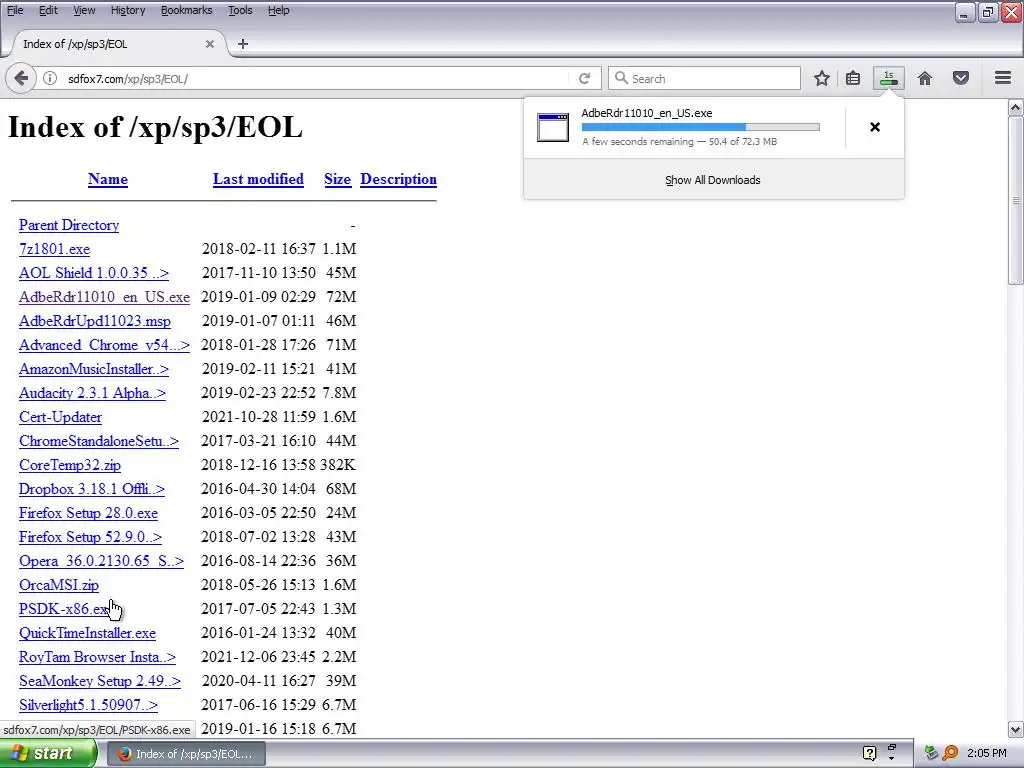Download QuickTimeInstaller.exe

click(87, 633)
